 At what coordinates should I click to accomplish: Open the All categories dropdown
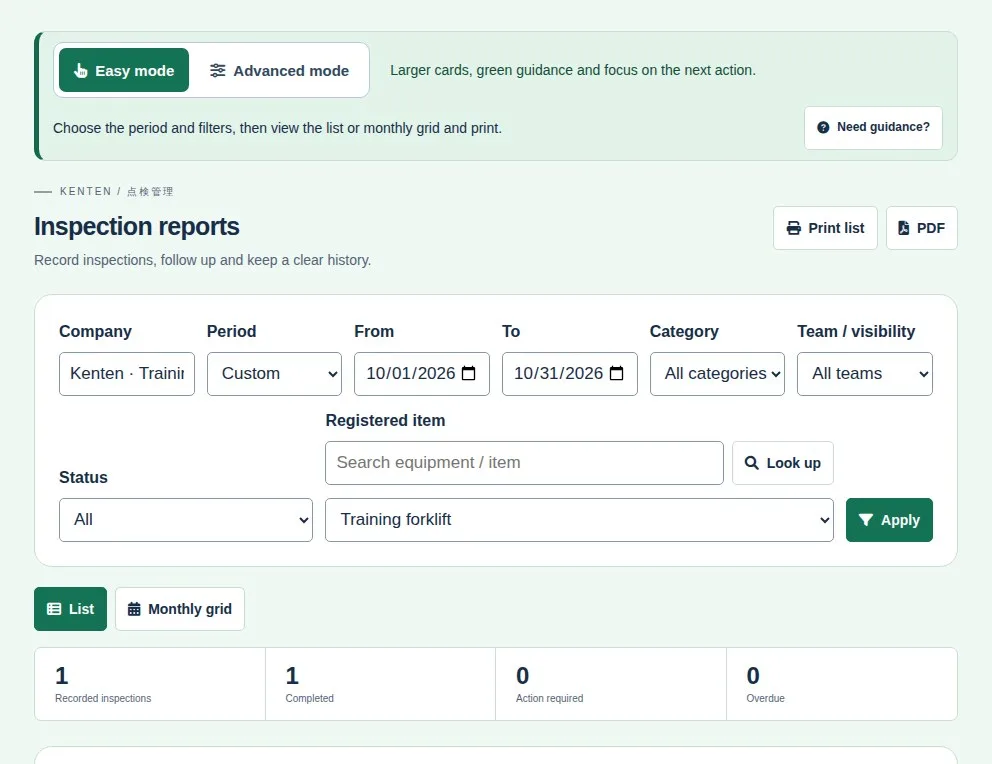[717, 374]
